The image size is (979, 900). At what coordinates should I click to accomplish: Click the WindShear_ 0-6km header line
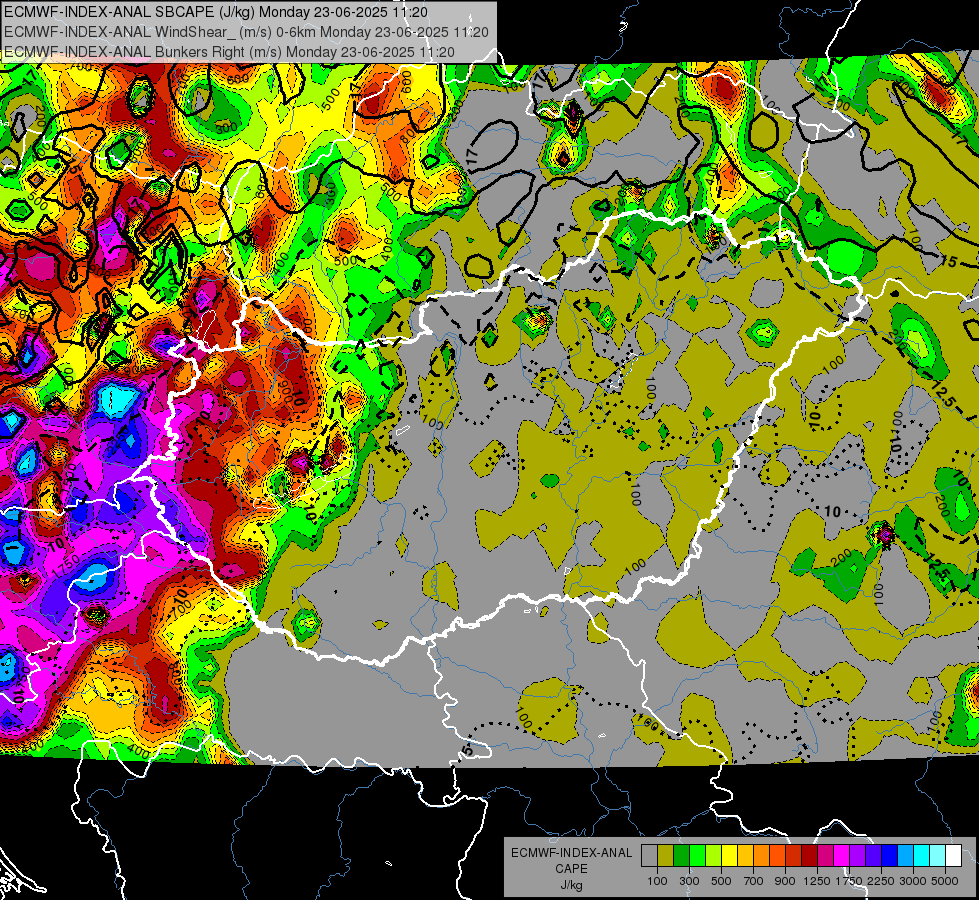[x=246, y=31]
